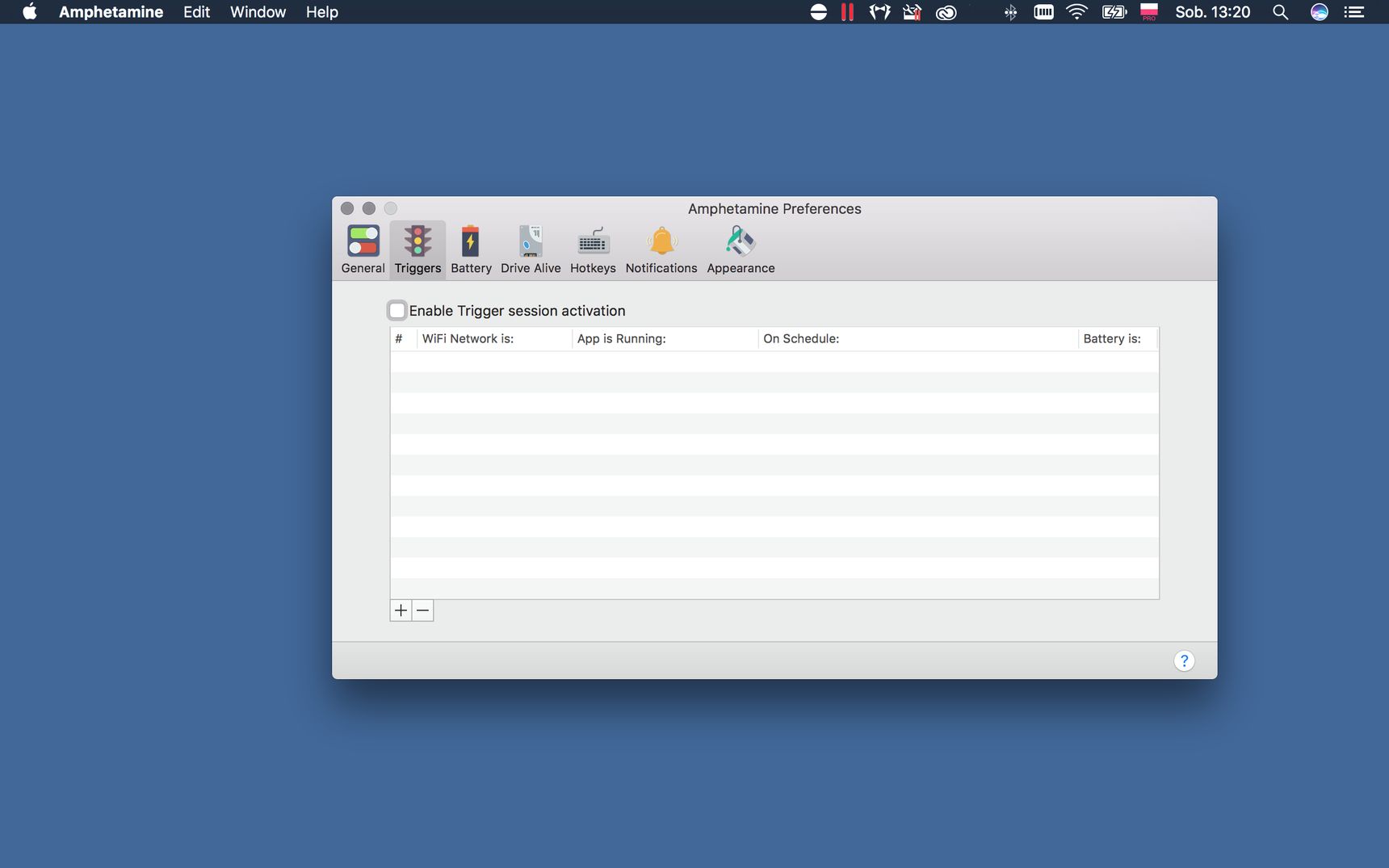Click the 'WiFi Network is:' column header
1389x868 pixels.
coord(493,339)
